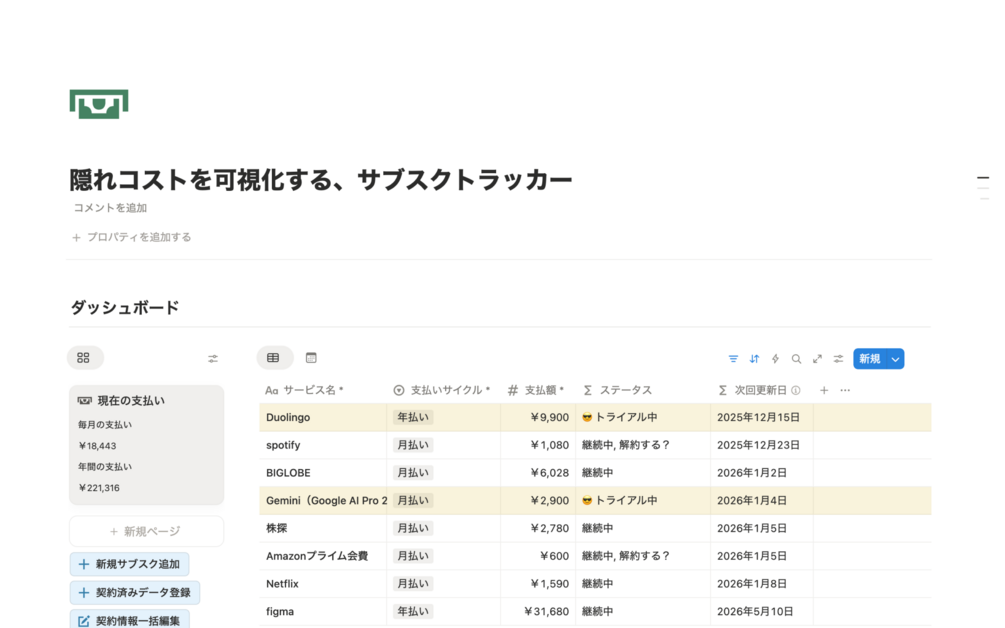Click date 2026年5月10日
Screen dimensions: 1005x628
[755, 611]
